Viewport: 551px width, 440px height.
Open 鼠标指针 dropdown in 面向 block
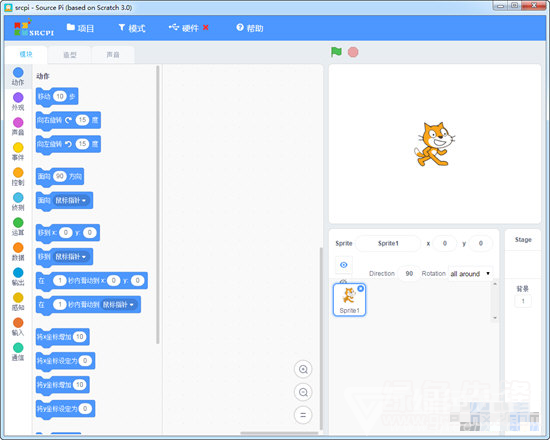click(x=71, y=200)
